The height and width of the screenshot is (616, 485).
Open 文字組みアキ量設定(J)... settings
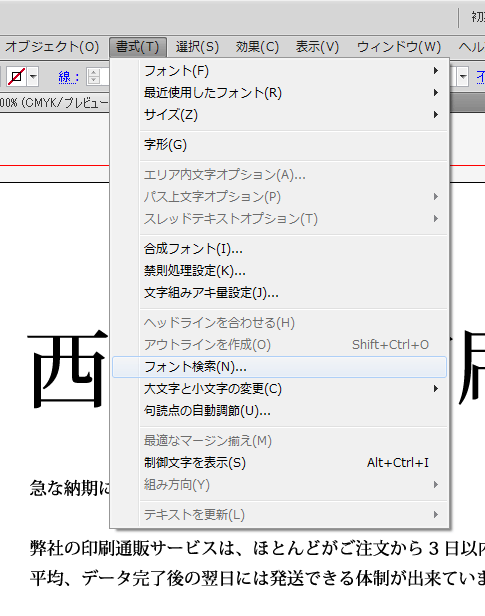(280, 293)
